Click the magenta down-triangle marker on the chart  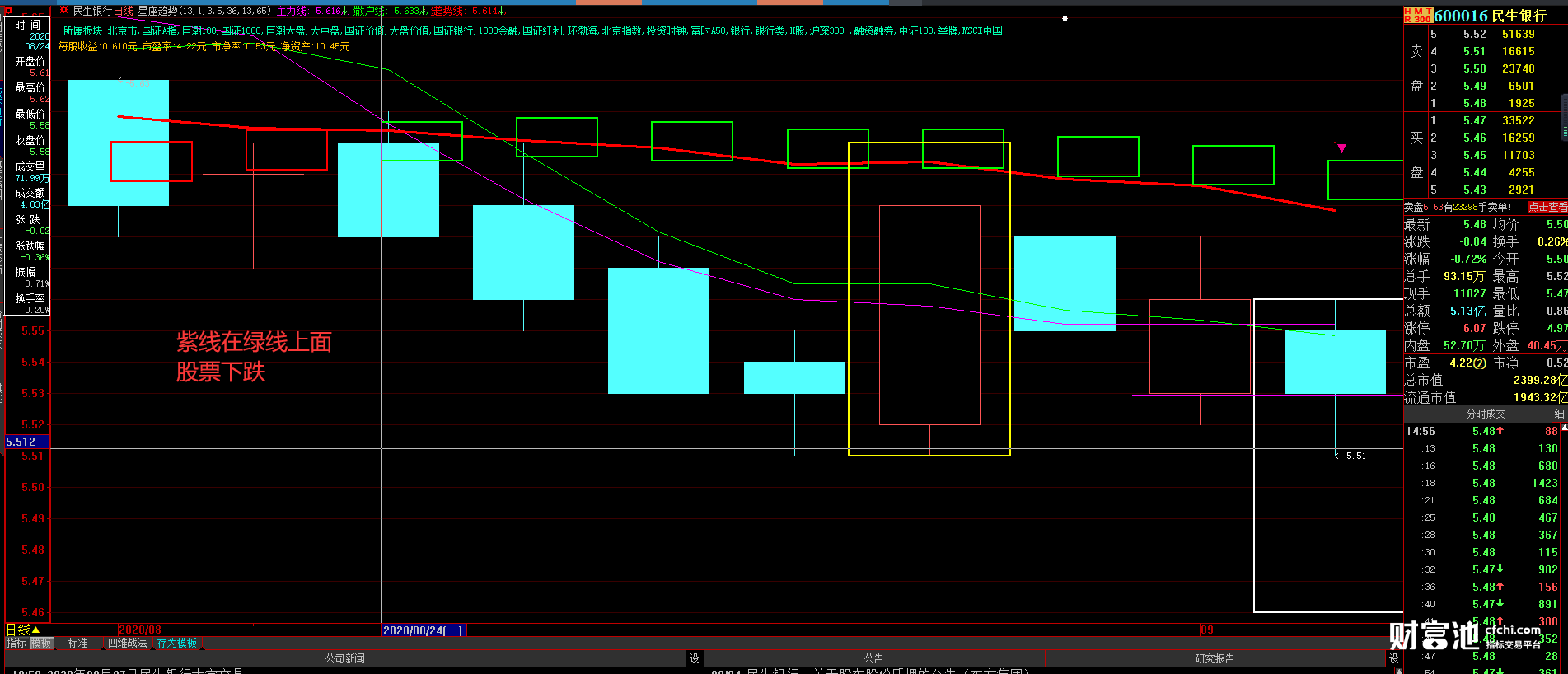tap(1341, 148)
